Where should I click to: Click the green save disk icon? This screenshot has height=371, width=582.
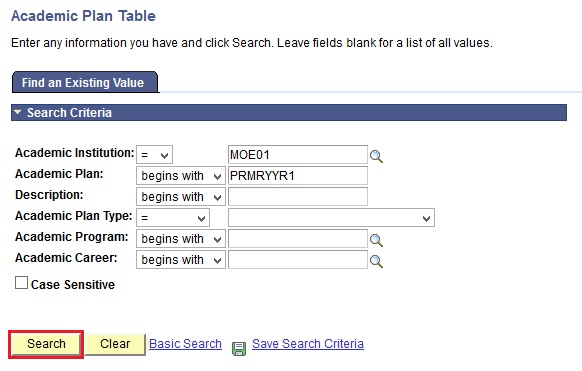[x=239, y=349]
